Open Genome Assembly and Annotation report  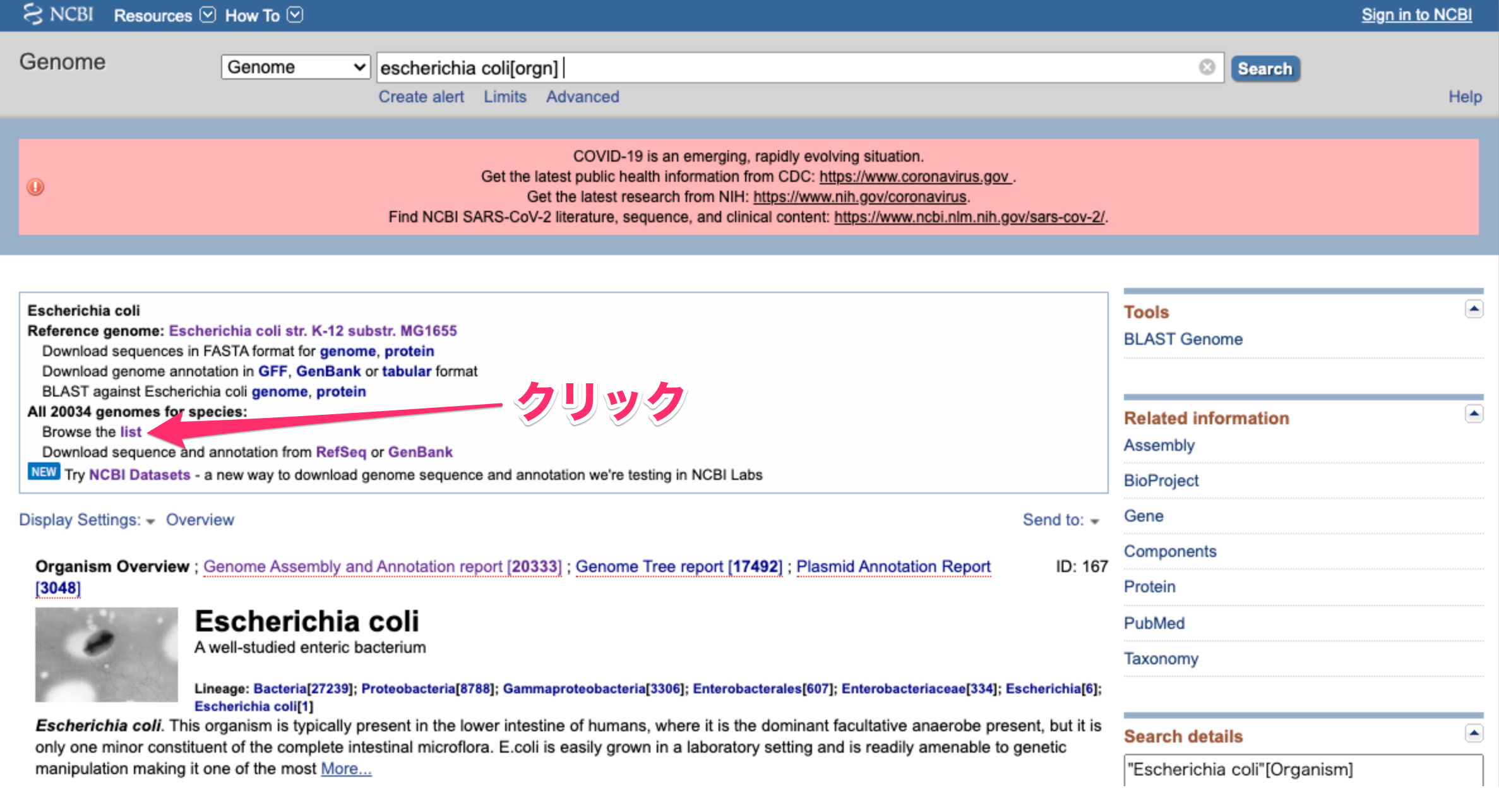[x=382, y=566]
